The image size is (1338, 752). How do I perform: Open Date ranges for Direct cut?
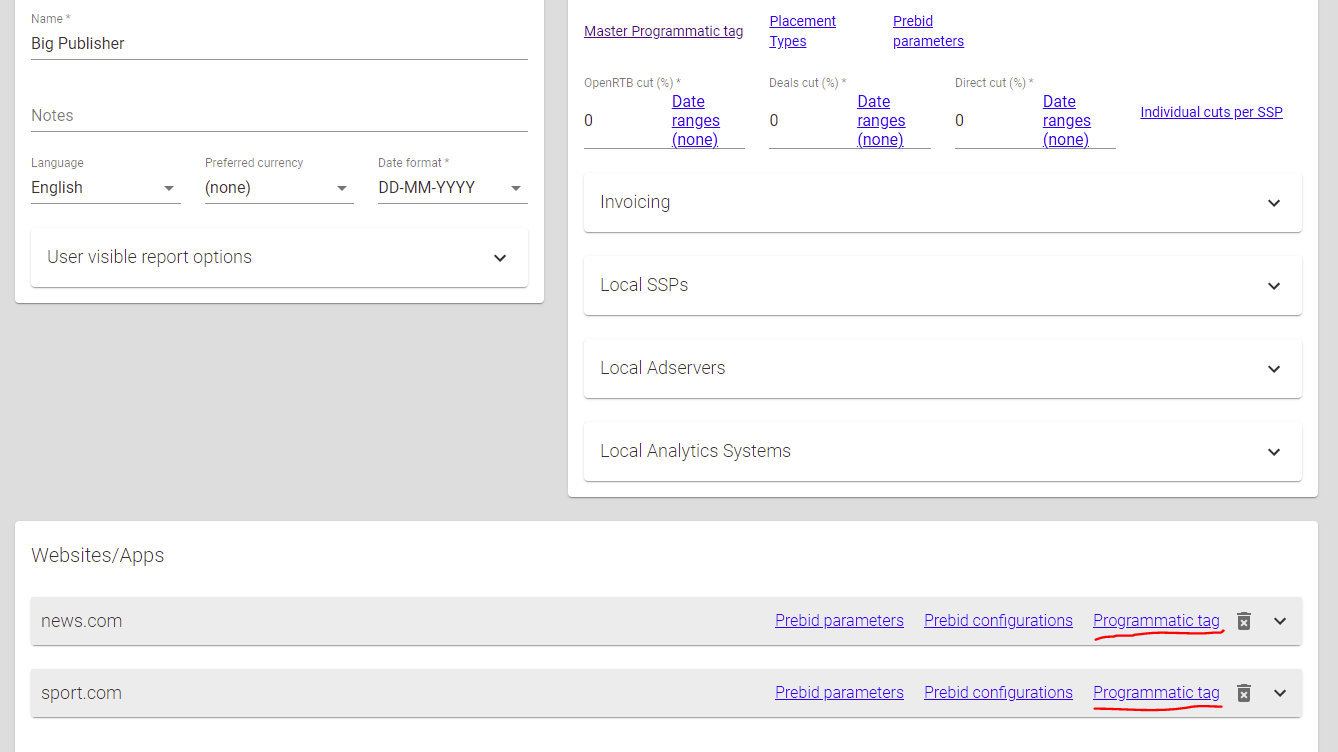coord(1066,121)
